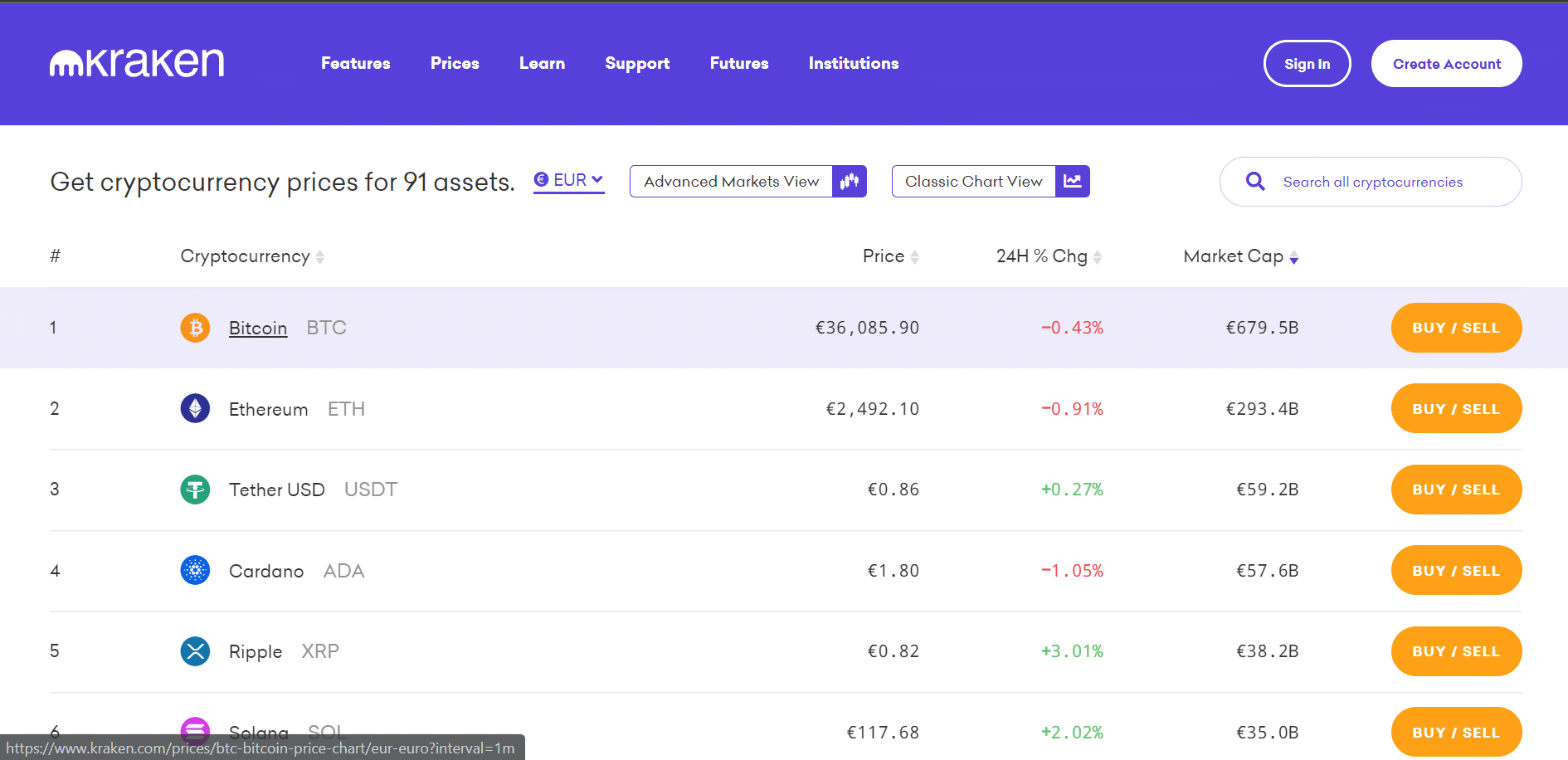The height and width of the screenshot is (760, 1568).
Task: Click the candlestick icon beside Advanced Markets View
Action: tap(850, 182)
